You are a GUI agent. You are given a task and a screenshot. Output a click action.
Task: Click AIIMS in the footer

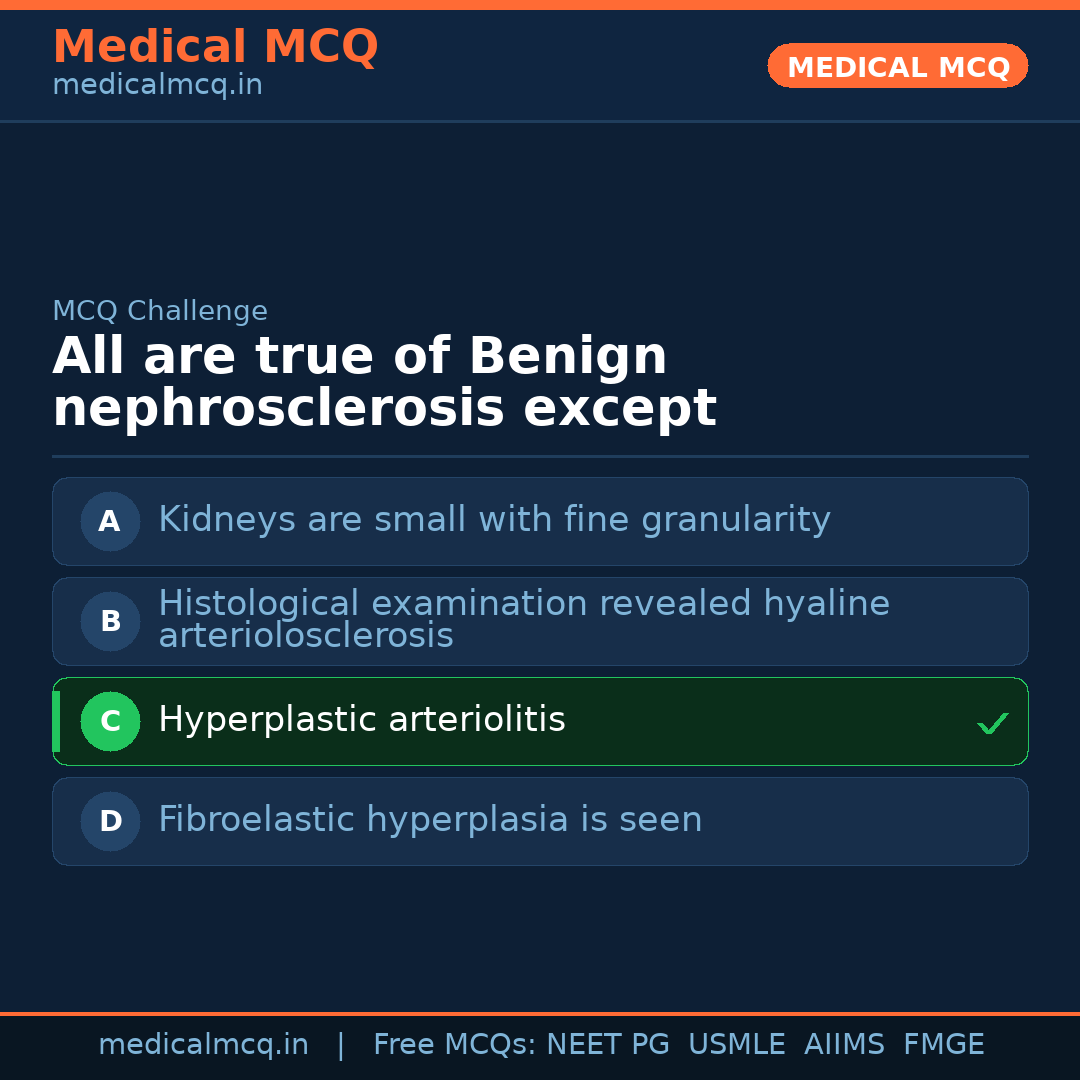coord(844,1045)
